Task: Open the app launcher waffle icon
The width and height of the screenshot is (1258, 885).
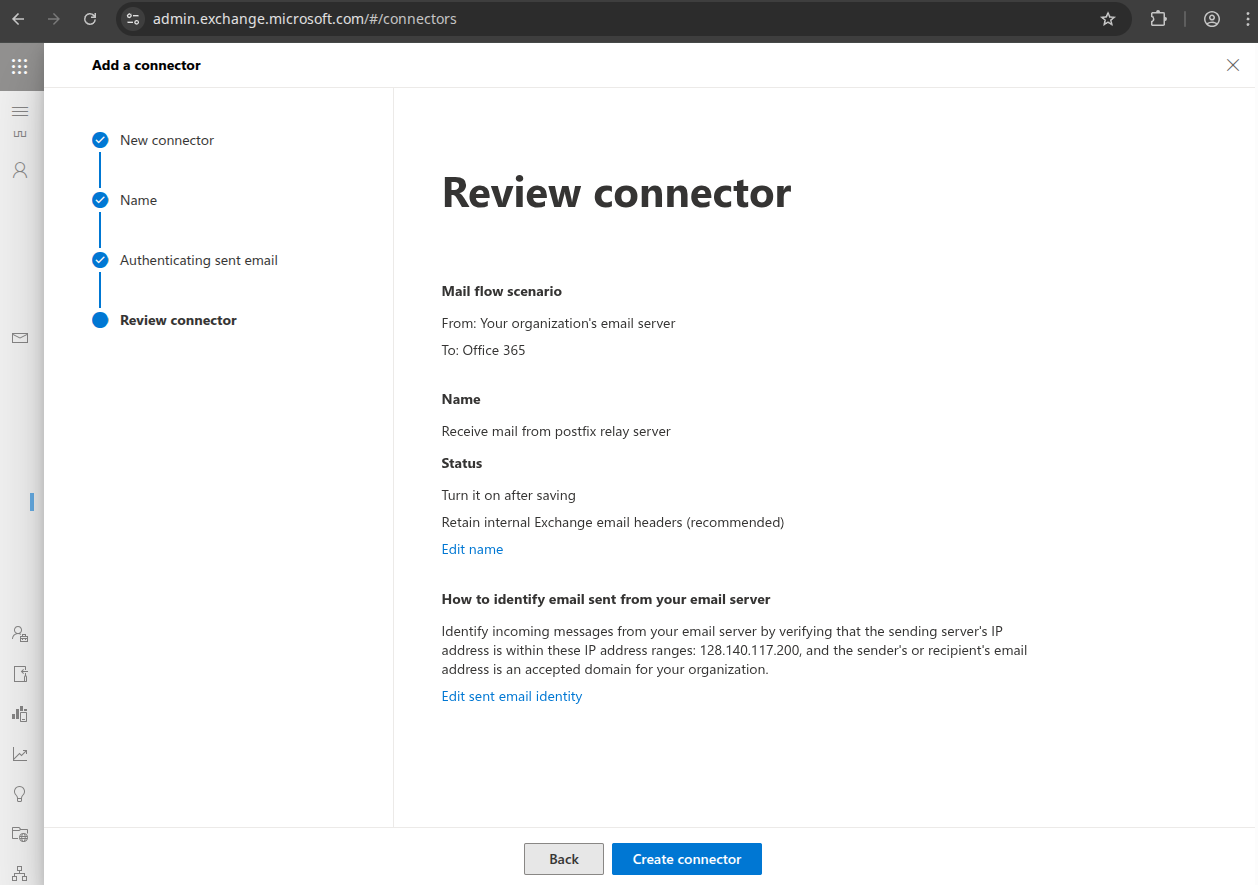Action: [x=20, y=67]
